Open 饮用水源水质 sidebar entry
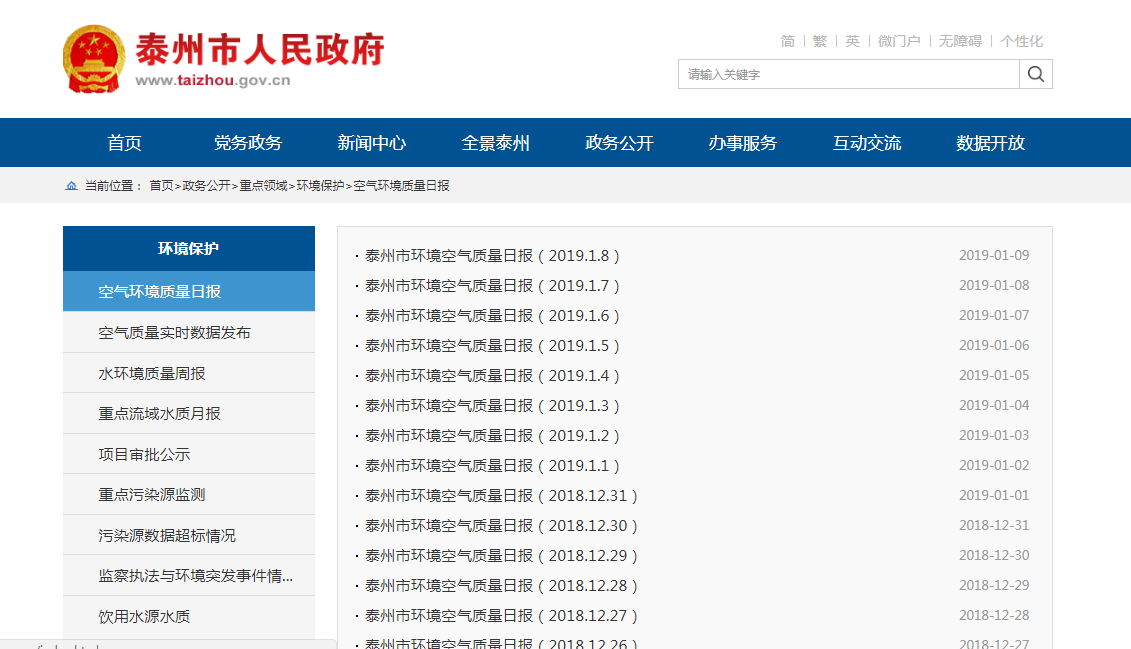The image size is (1131, 649). (x=144, y=617)
